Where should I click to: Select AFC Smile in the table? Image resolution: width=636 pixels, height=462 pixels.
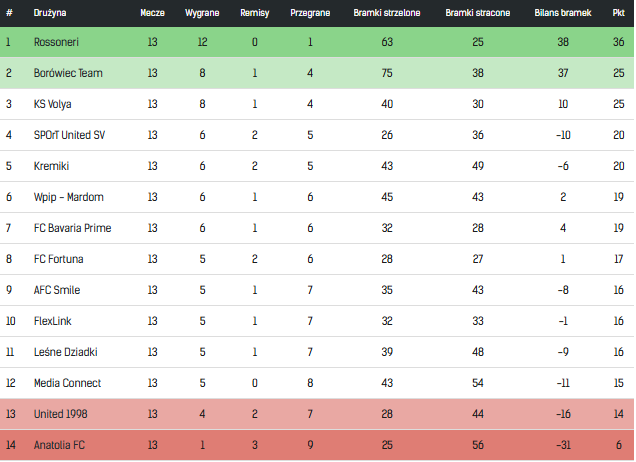pyautogui.click(x=57, y=290)
